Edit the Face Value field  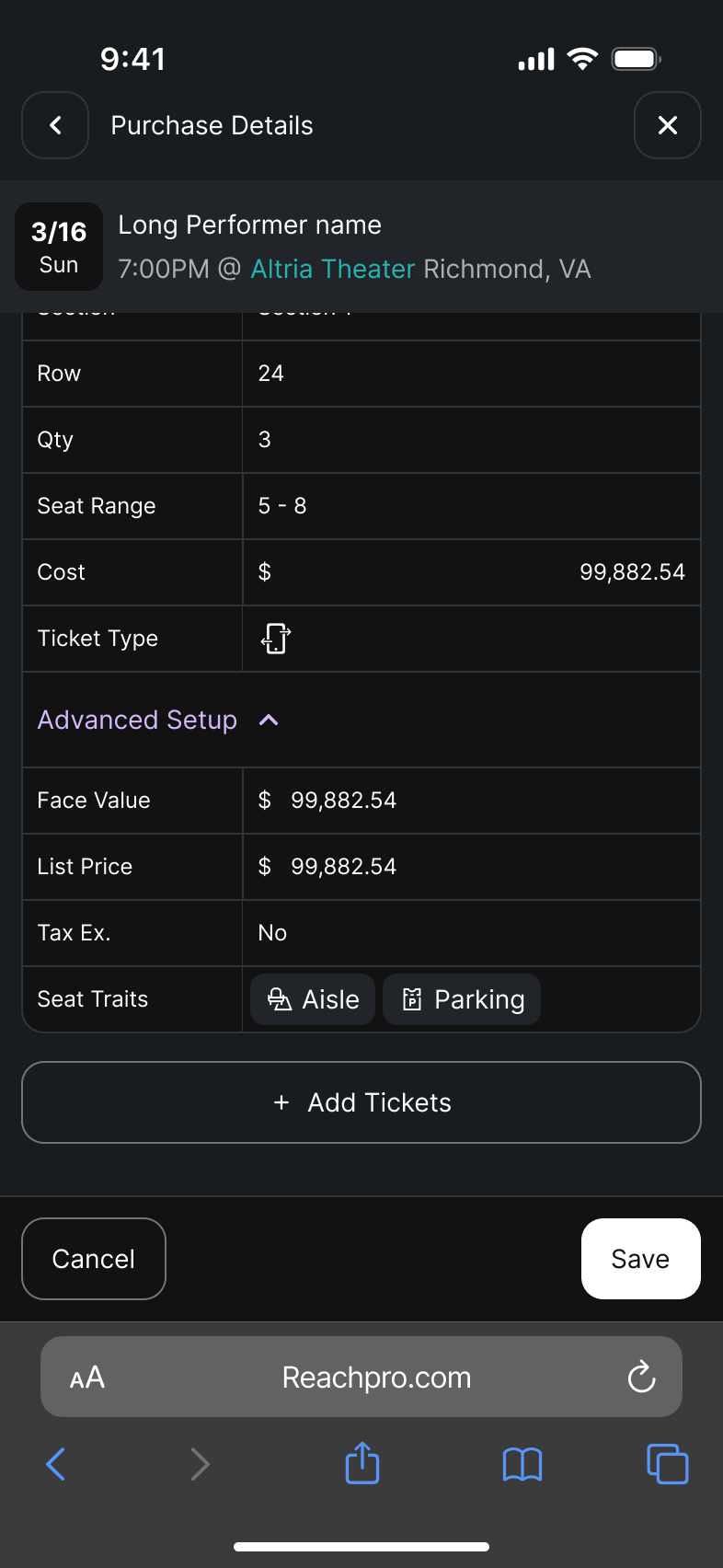pyautogui.click(x=471, y=801)
